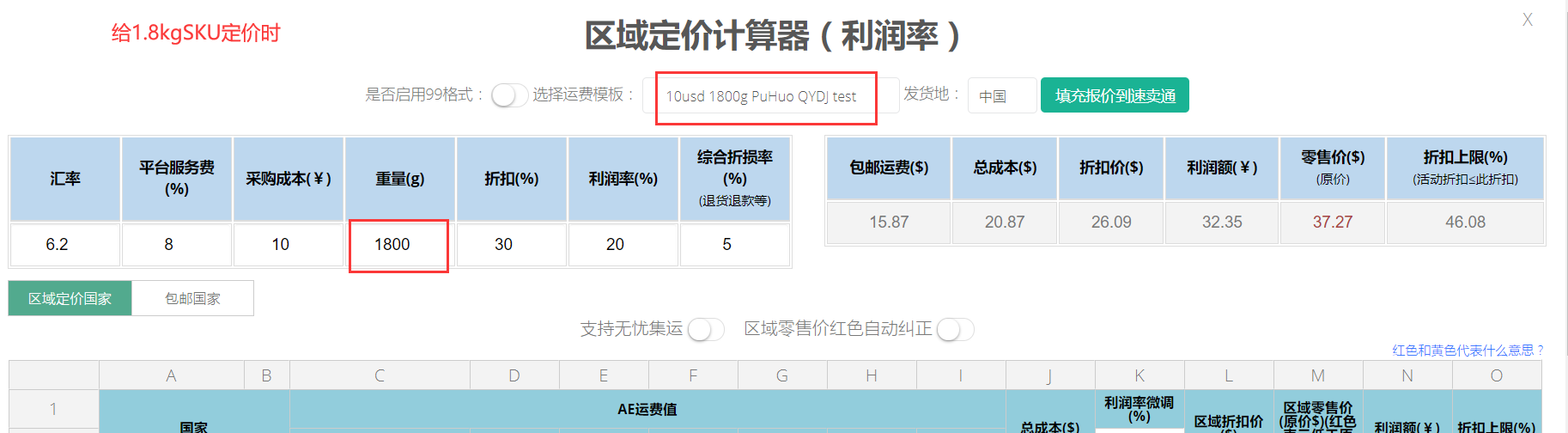Screen dimensions: 1568x433
Task: Select the red 零售价 value 37.27
Action: point(1333,223)
